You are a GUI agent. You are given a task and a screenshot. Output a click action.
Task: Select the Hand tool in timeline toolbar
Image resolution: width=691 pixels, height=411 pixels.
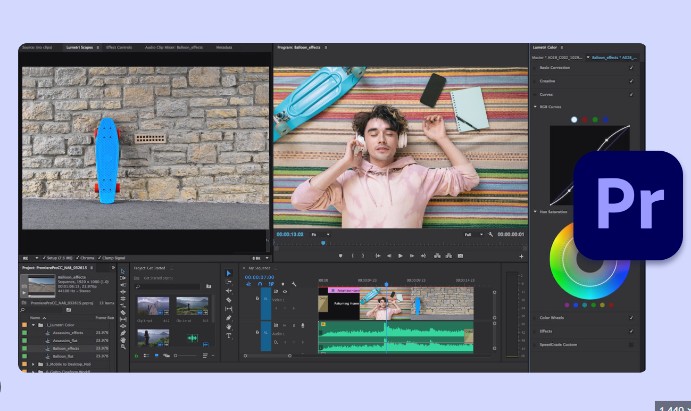click(228, 327)
